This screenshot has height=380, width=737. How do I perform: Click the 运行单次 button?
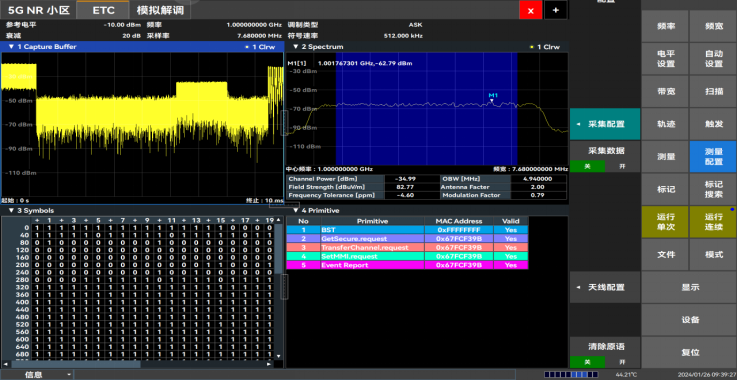click(x=666, y=222)
